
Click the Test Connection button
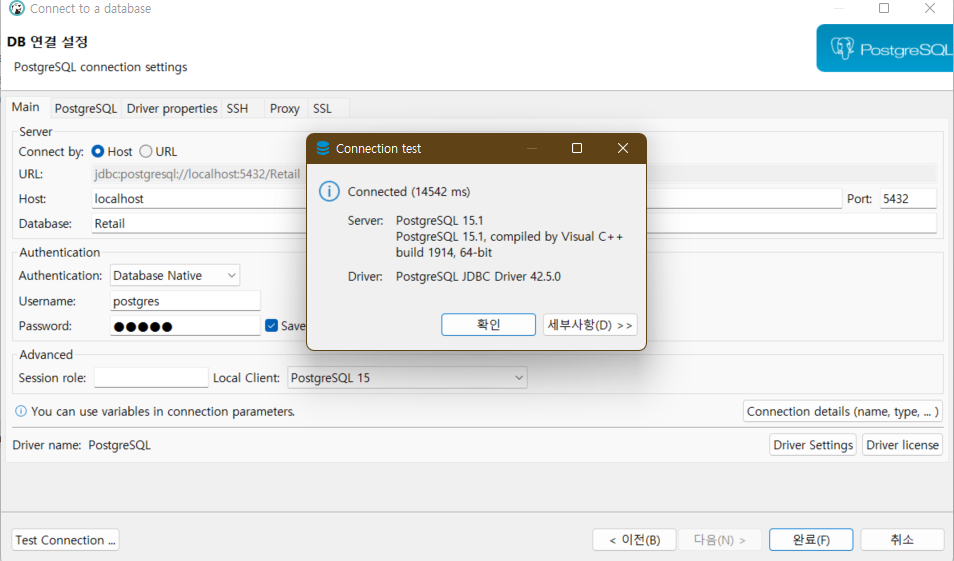pos(65,540)
